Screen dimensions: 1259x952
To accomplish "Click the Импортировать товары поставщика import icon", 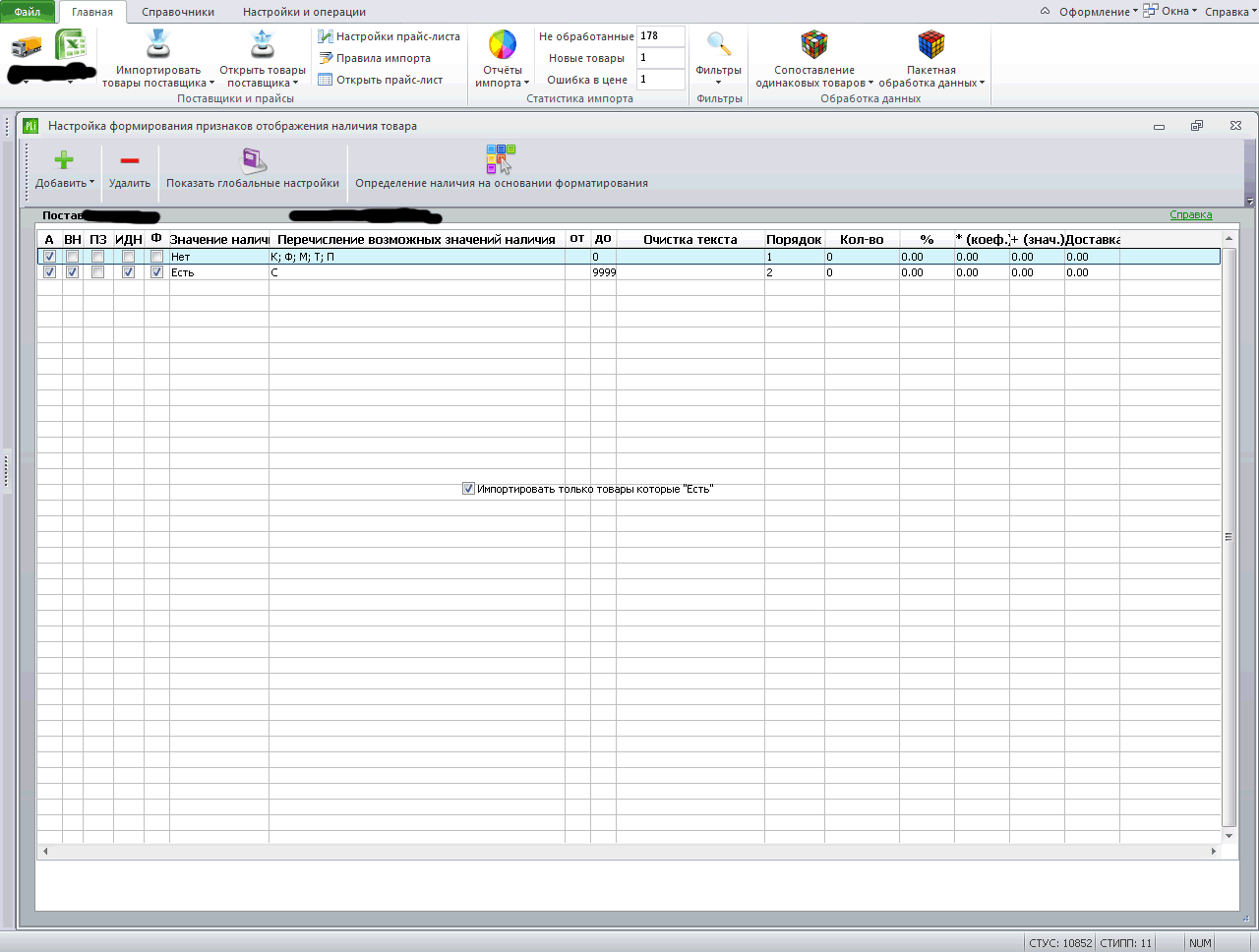I will coord(157,44).
